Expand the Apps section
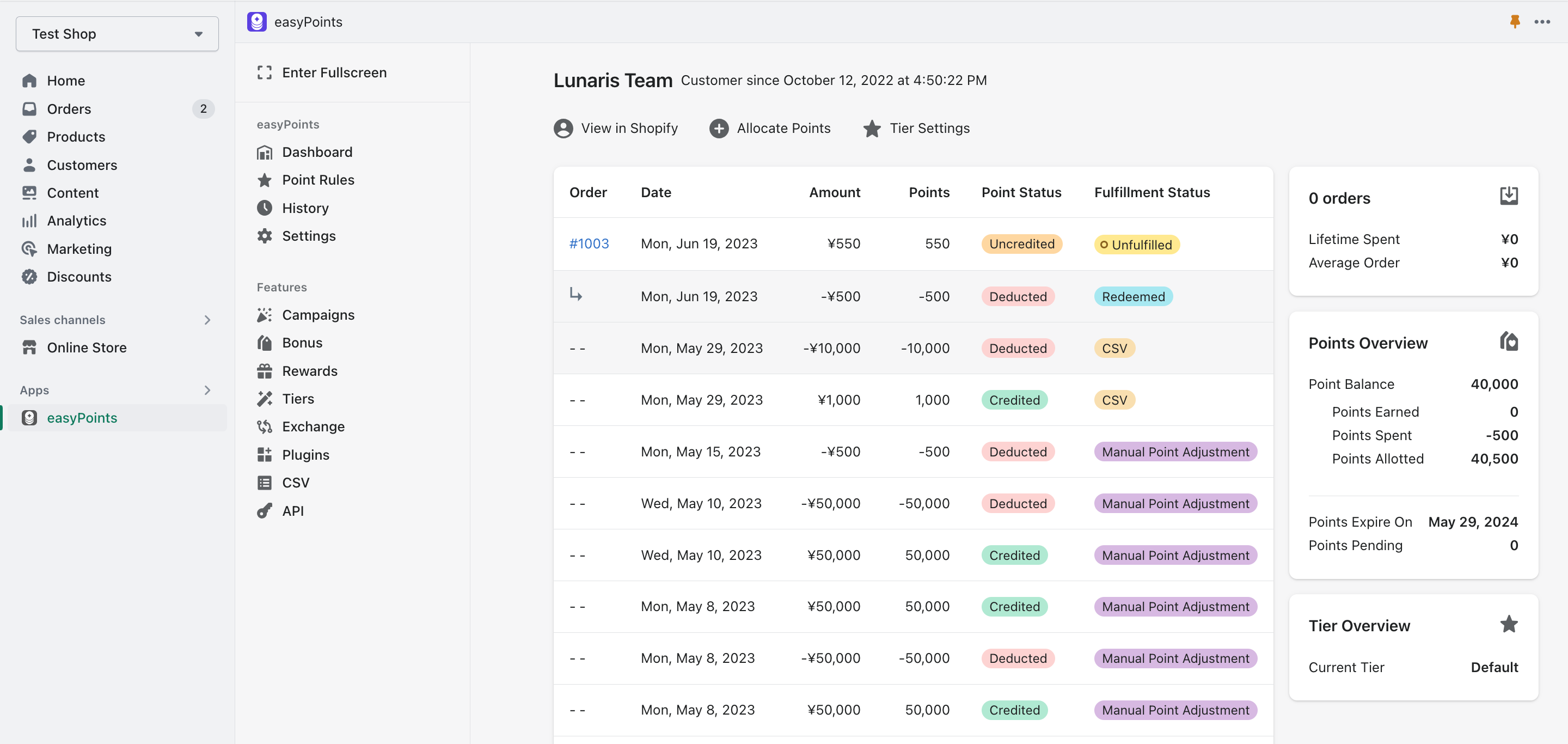The width and height of the screenshot is (1568, 744). point(207,391)
